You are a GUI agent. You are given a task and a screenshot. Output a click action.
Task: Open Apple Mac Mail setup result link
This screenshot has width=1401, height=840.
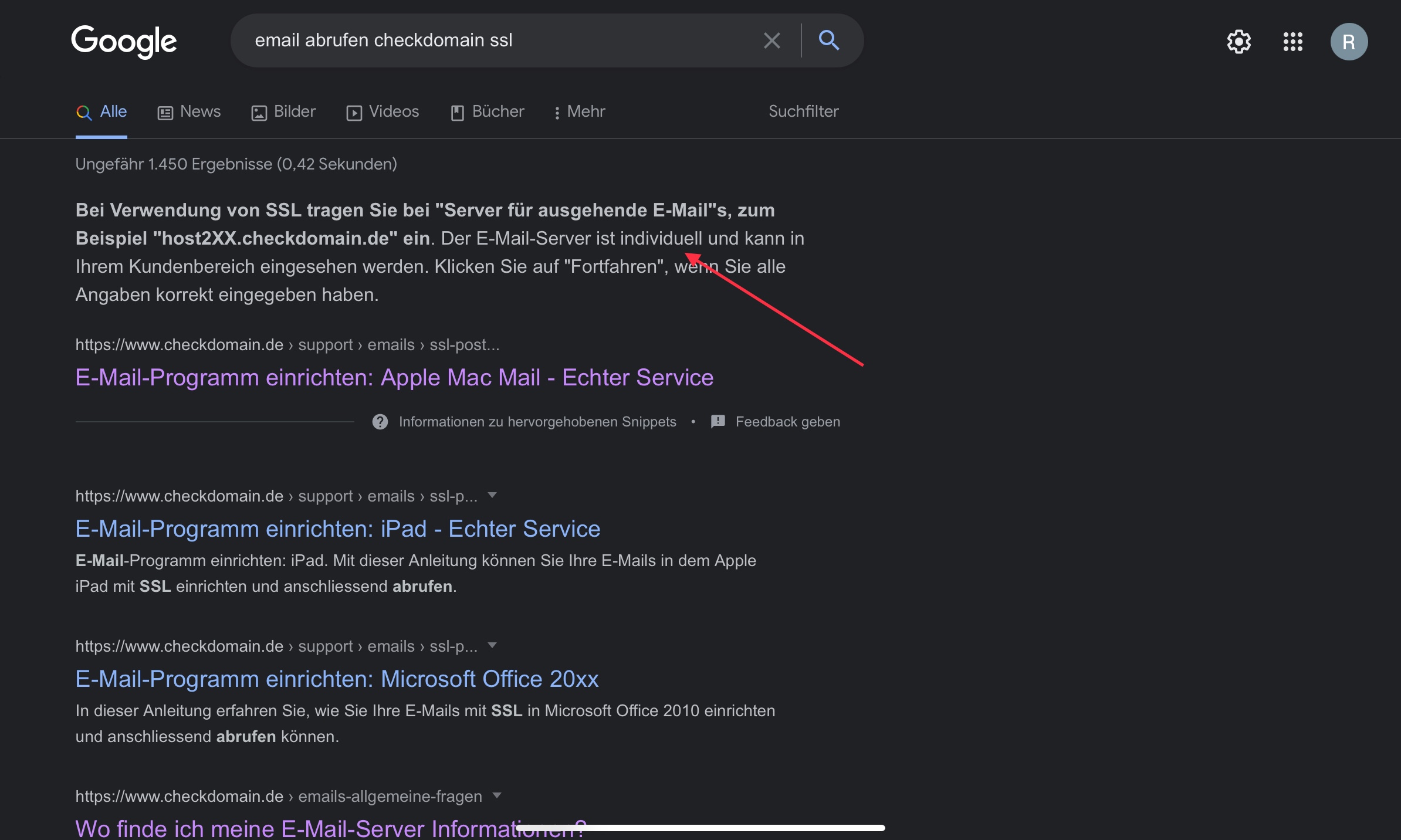pyautogui.click(x=394, y=377)
